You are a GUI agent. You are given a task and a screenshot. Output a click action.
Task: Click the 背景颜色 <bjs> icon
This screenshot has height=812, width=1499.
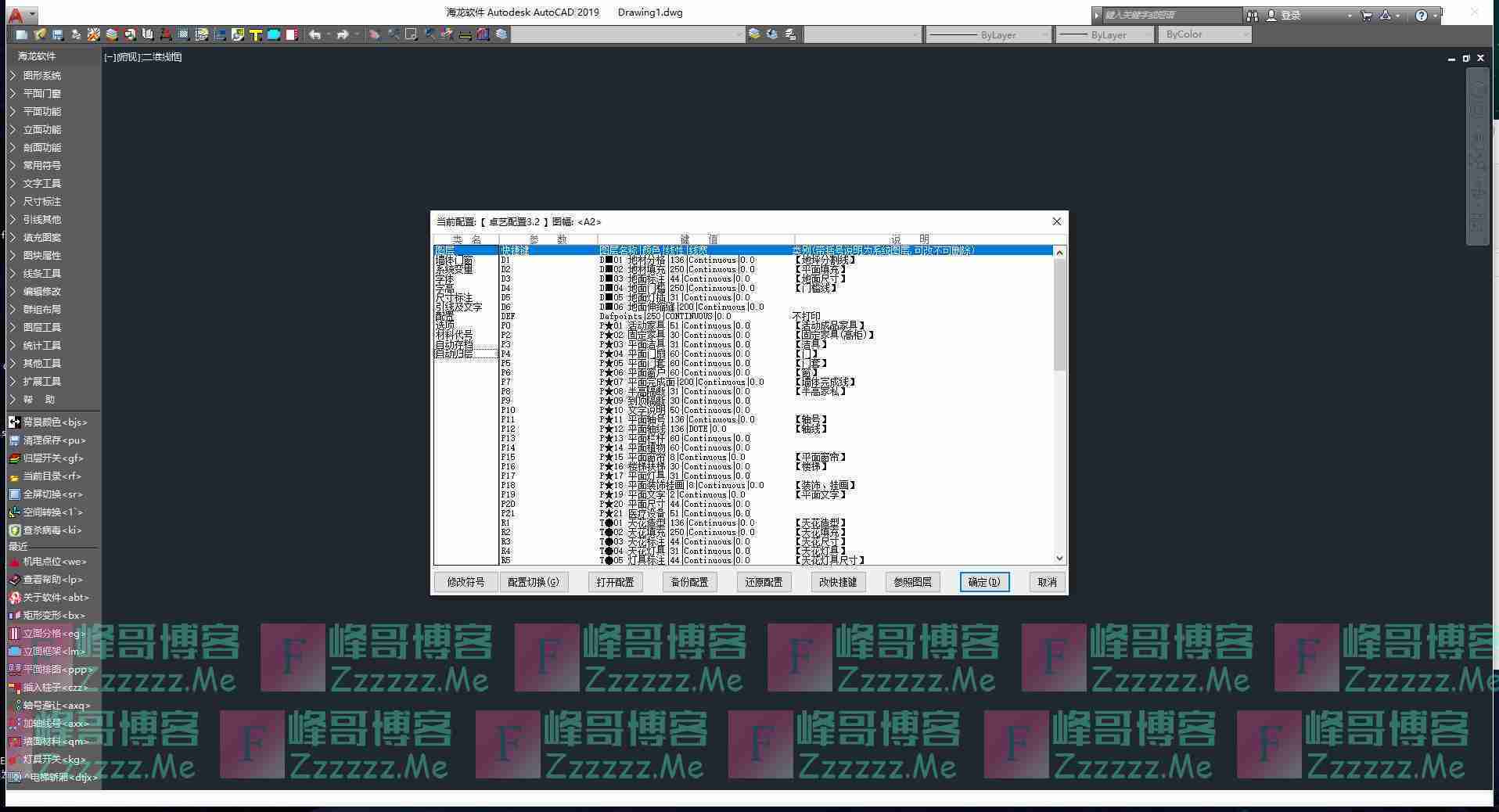[x=14, y=422]
